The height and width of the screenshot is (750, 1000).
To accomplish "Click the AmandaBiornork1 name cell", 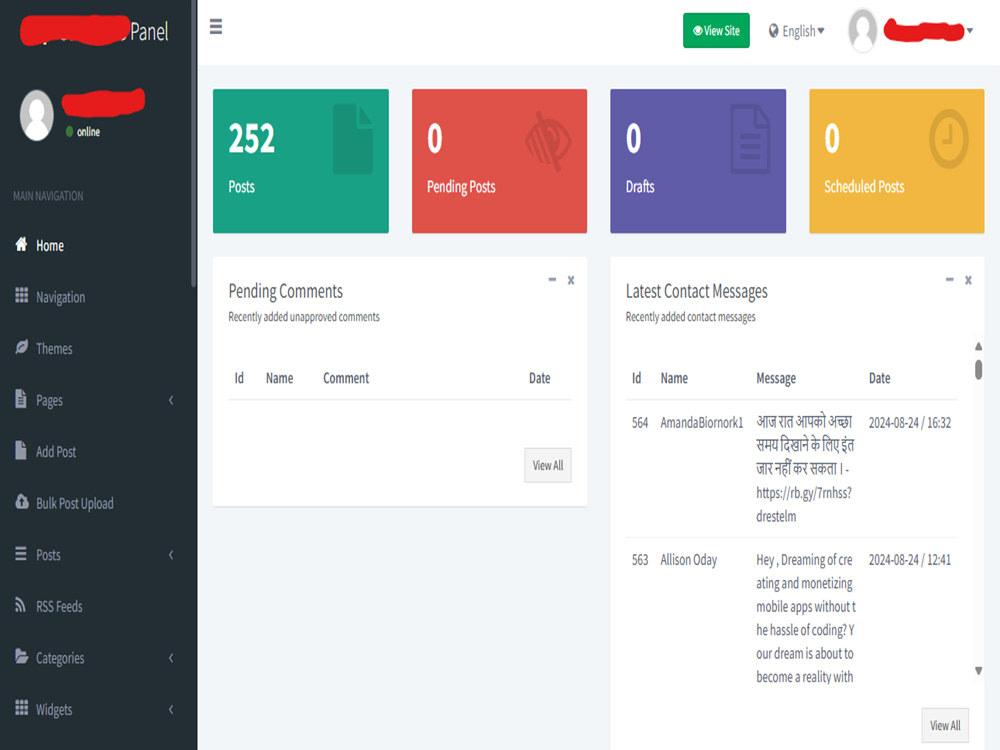I will pyautogui.click(x=702, y=422).
